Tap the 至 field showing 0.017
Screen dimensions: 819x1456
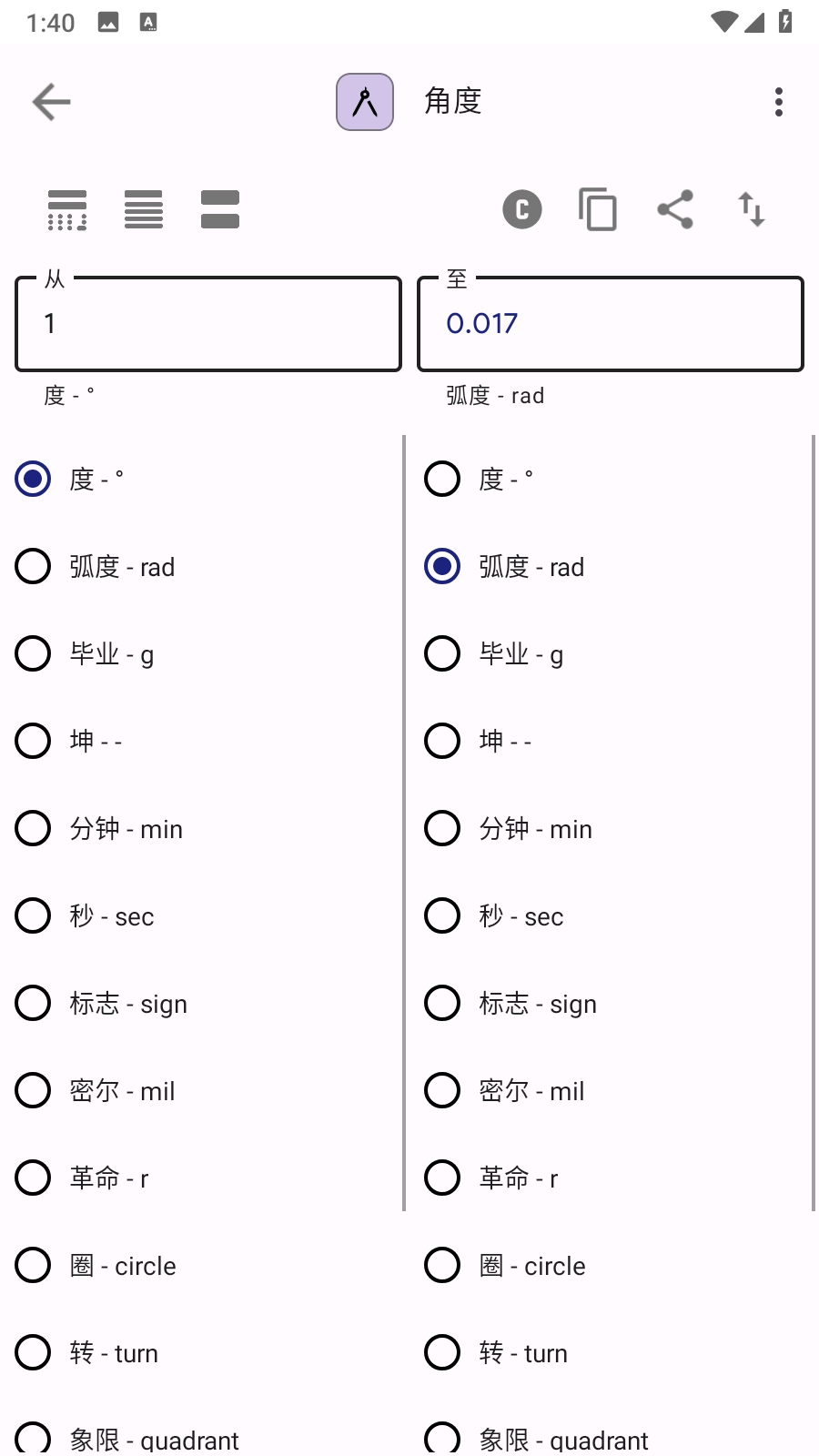pos(610,323)
